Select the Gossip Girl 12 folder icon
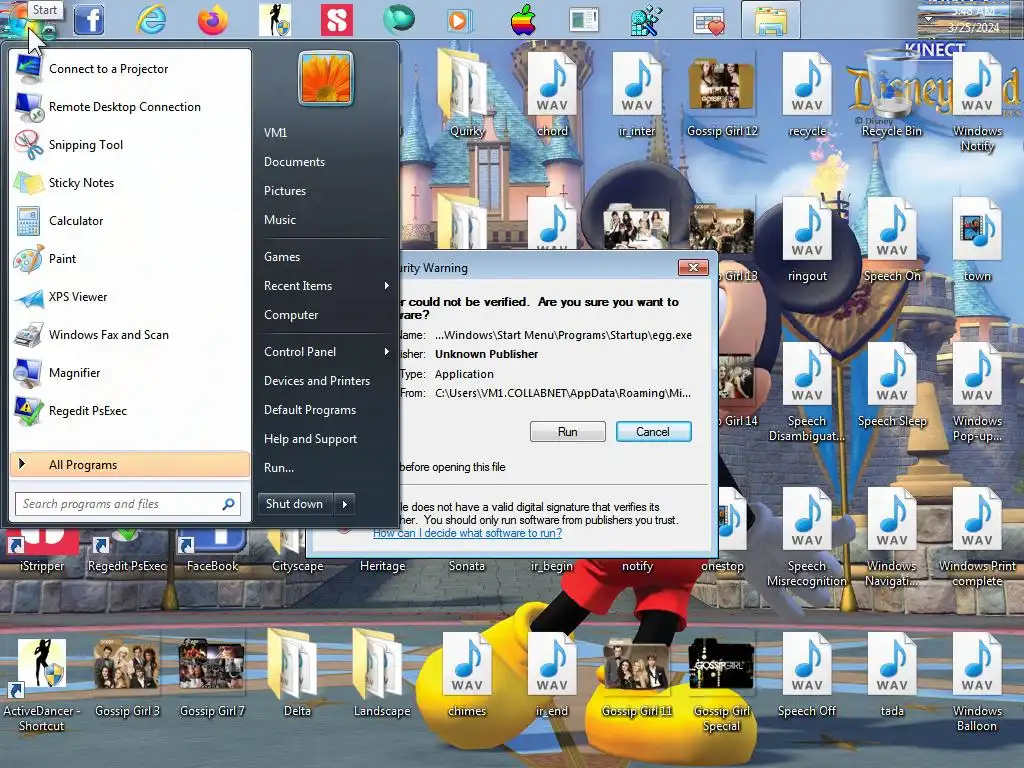 pos(722,97)
